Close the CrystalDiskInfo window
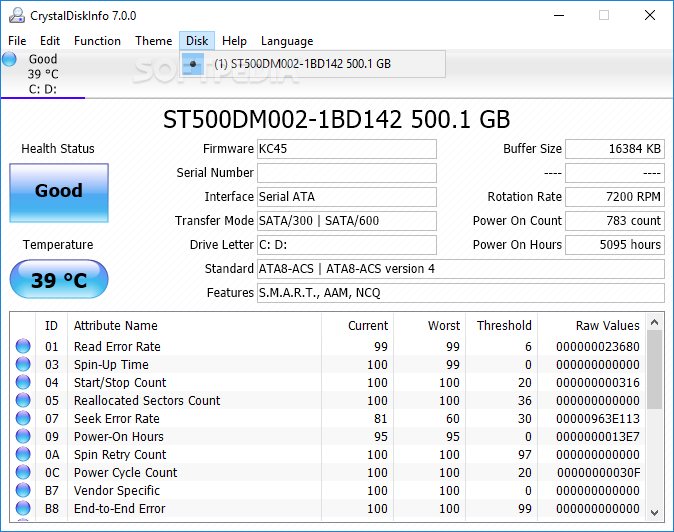 coord(650,15)
